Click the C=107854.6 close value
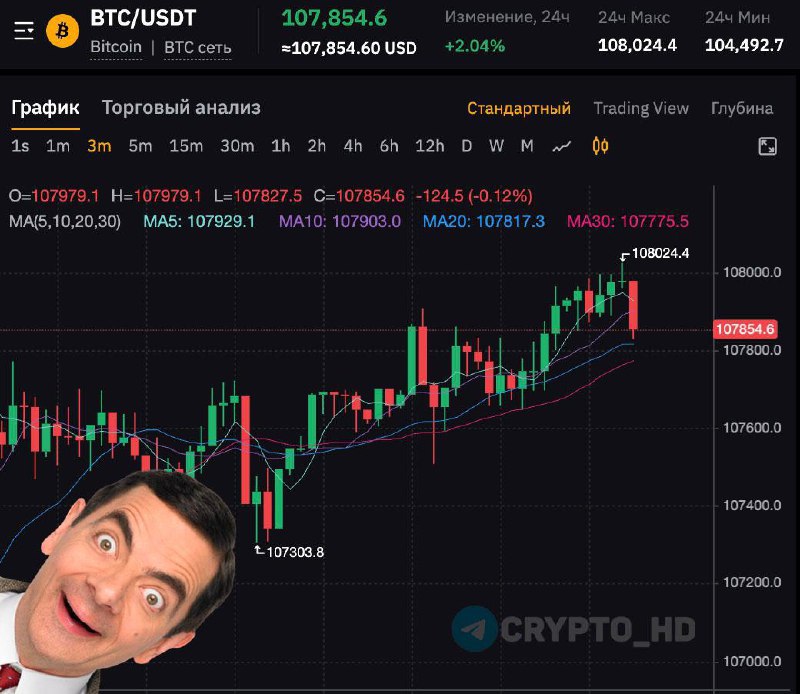800x694 pixels. tap(359, 196)
